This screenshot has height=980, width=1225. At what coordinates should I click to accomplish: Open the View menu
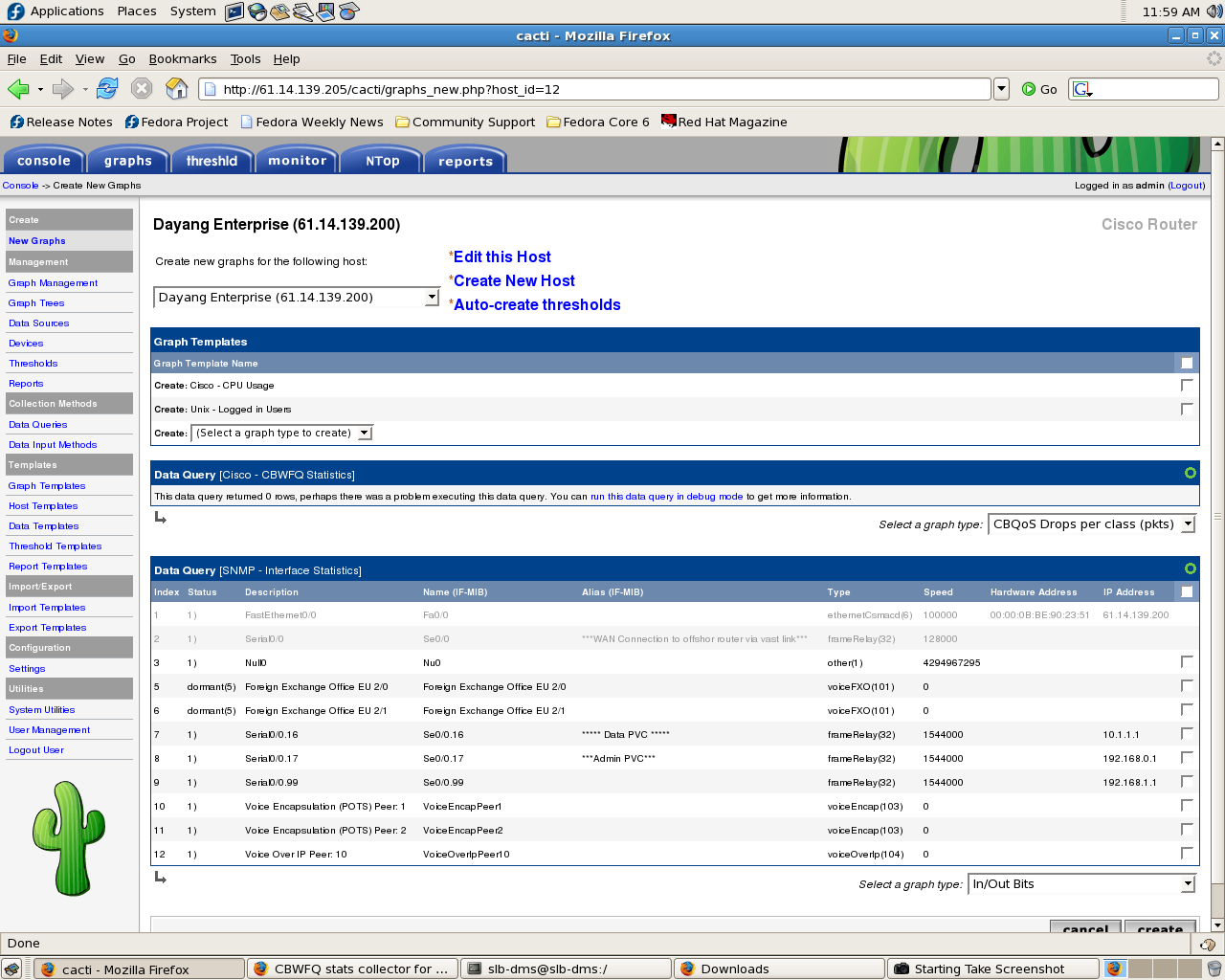pyautogui.click(x=90, y=58)
